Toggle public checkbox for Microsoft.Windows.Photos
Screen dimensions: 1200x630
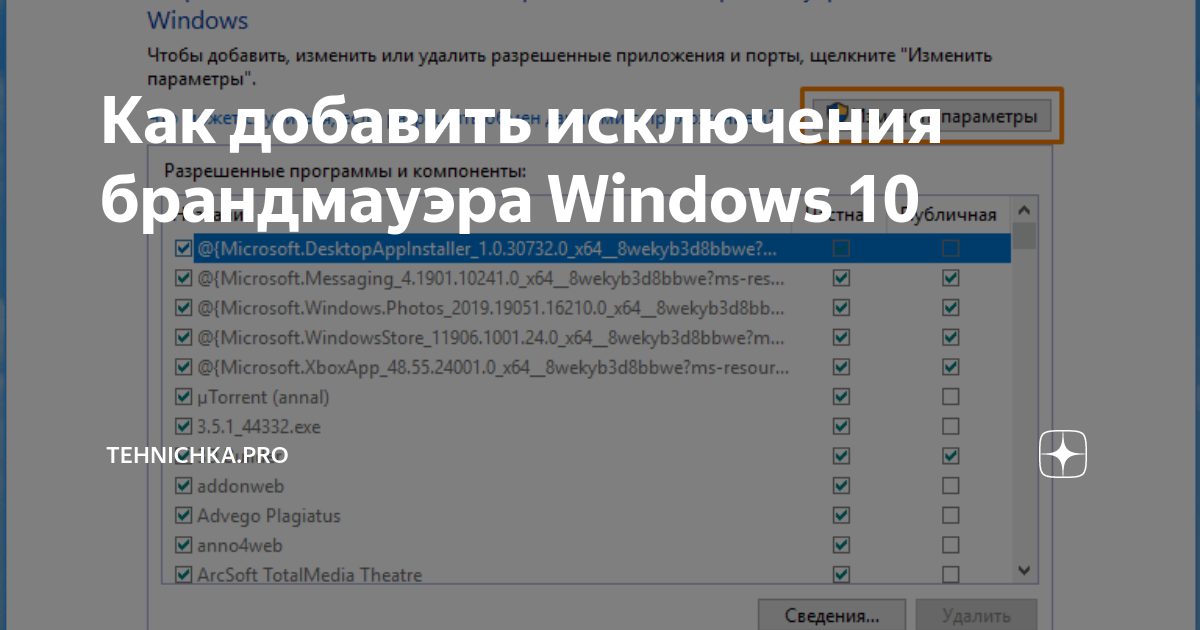[x=950, y=308]
